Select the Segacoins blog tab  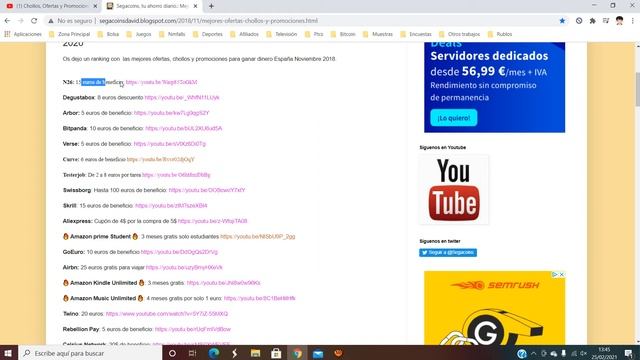click(152, 6)
